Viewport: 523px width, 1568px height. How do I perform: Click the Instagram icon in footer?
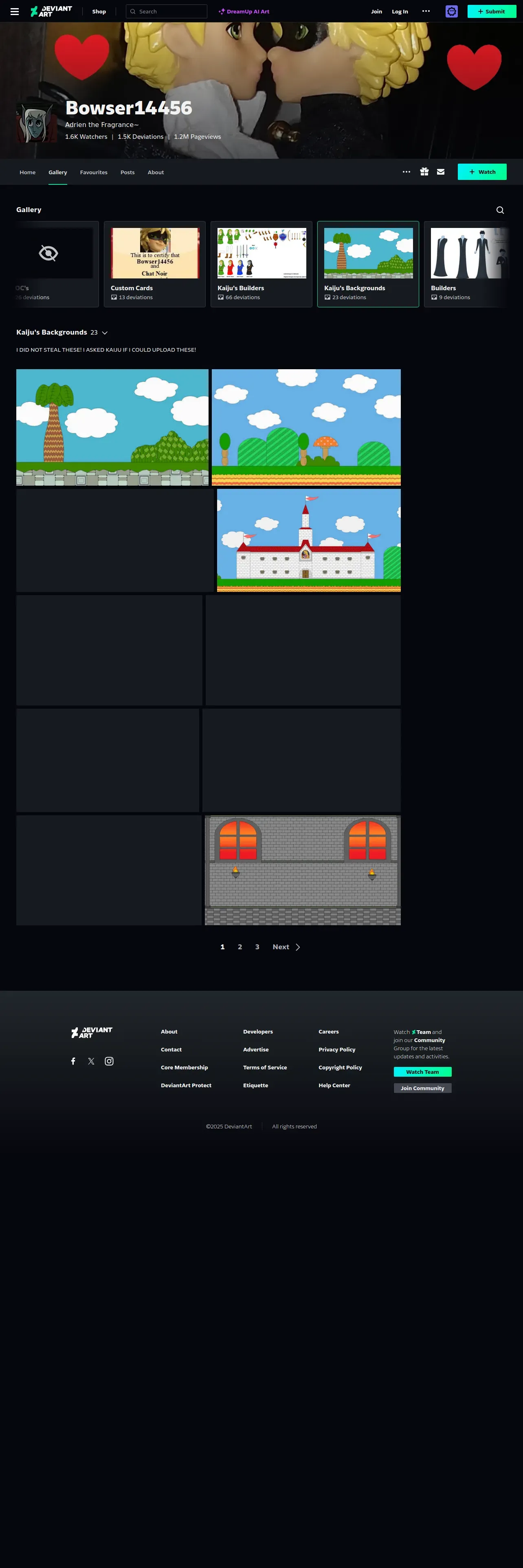point(109,1061)
